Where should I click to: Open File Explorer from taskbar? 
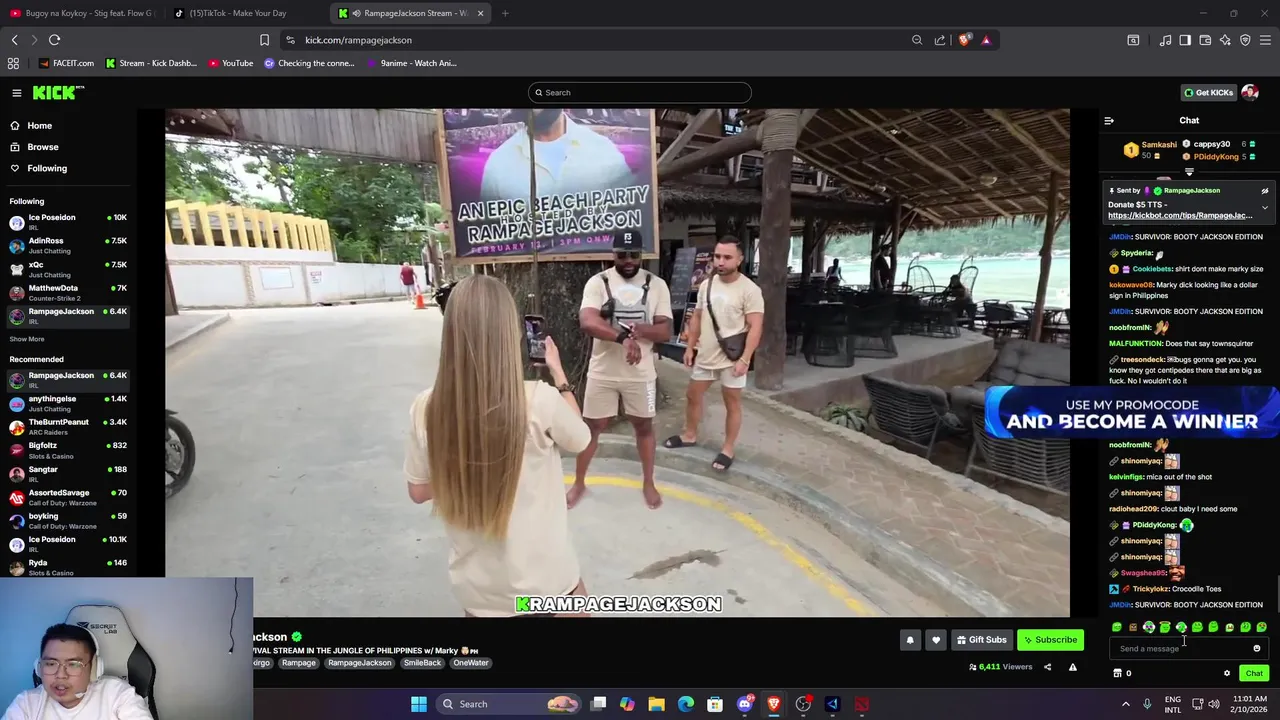[656, 704]
